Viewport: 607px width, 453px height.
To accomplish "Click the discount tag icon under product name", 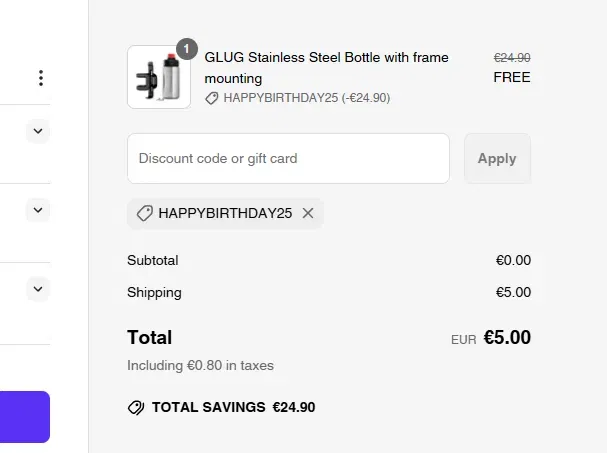I will (x=211, y=98).
